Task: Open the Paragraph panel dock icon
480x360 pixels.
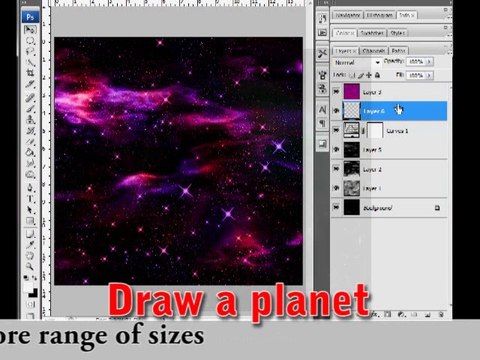Action: click(x=322, y=124)
